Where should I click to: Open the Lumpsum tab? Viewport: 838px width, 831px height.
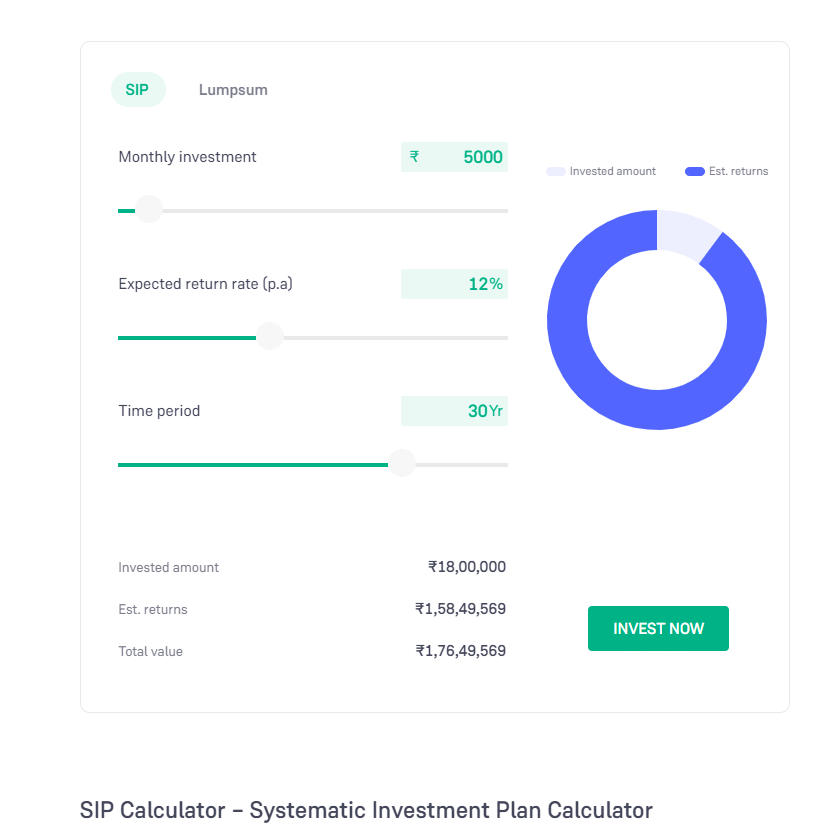[233, 90]
